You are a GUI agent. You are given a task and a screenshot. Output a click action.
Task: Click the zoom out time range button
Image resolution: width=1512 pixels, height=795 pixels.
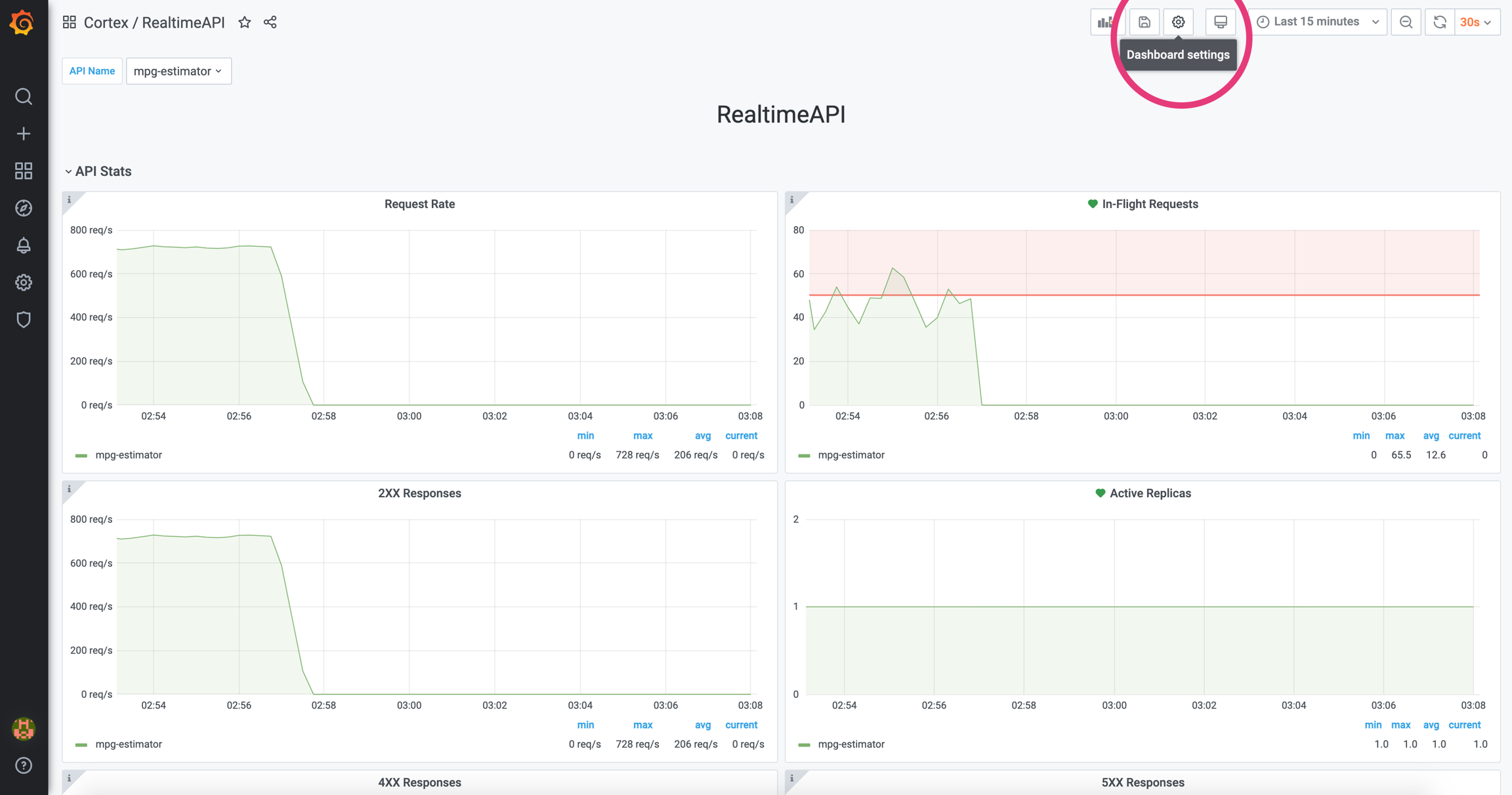pyautogui.click(x=1406, y=22)
